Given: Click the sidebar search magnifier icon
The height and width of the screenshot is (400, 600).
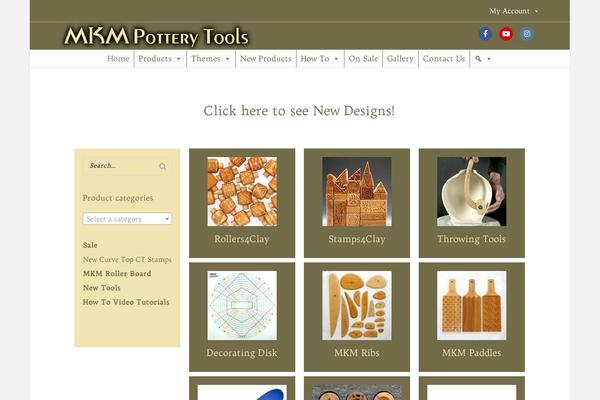Looking at the screenshot, I should point(163,166).
